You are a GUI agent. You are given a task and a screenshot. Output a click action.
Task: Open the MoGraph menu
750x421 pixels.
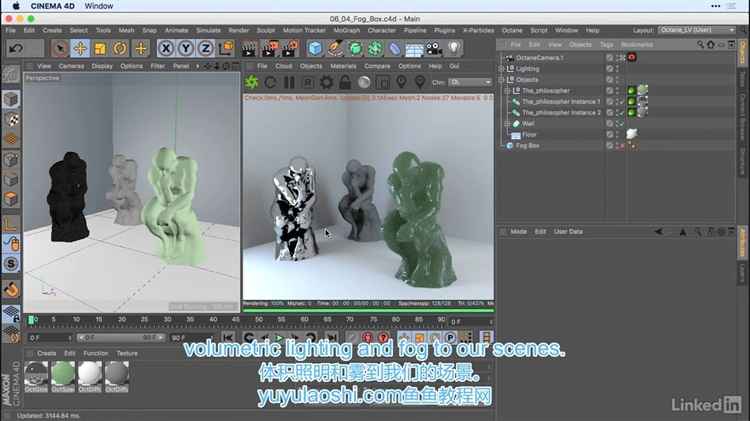pyautogui.click(x=346, y=30)
